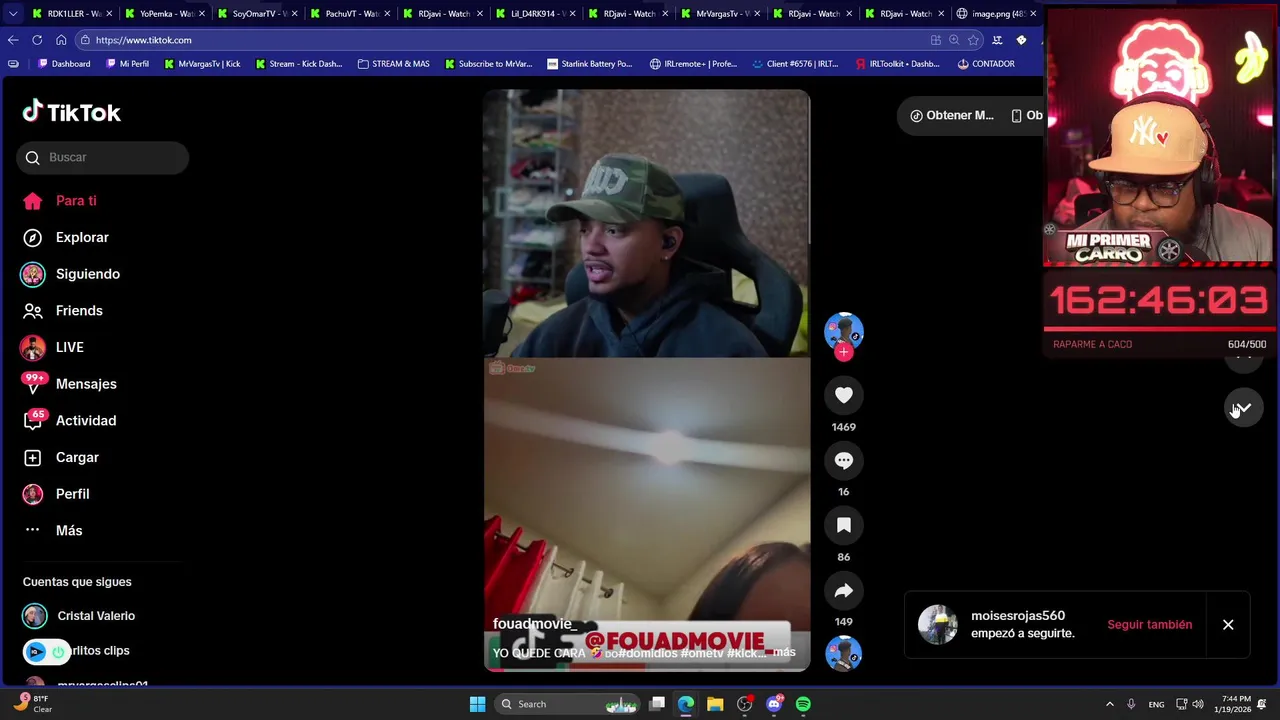The image size is (1280, 720).
Task: Open the Dashboard bookmark
Action: coord(64,64)
